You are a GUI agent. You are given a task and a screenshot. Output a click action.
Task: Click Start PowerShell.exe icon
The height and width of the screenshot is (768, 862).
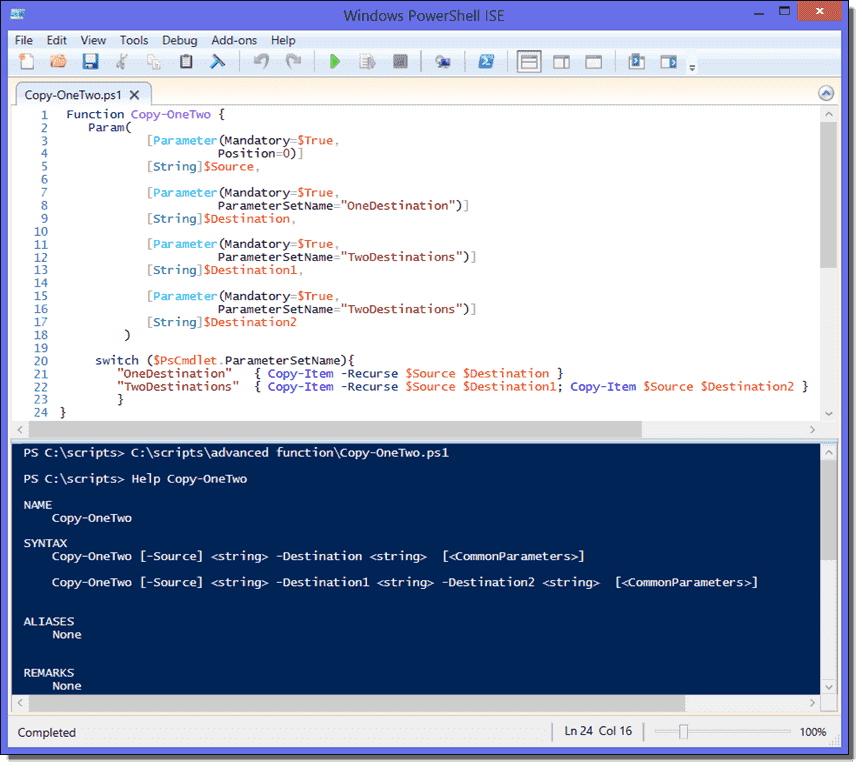486,62
